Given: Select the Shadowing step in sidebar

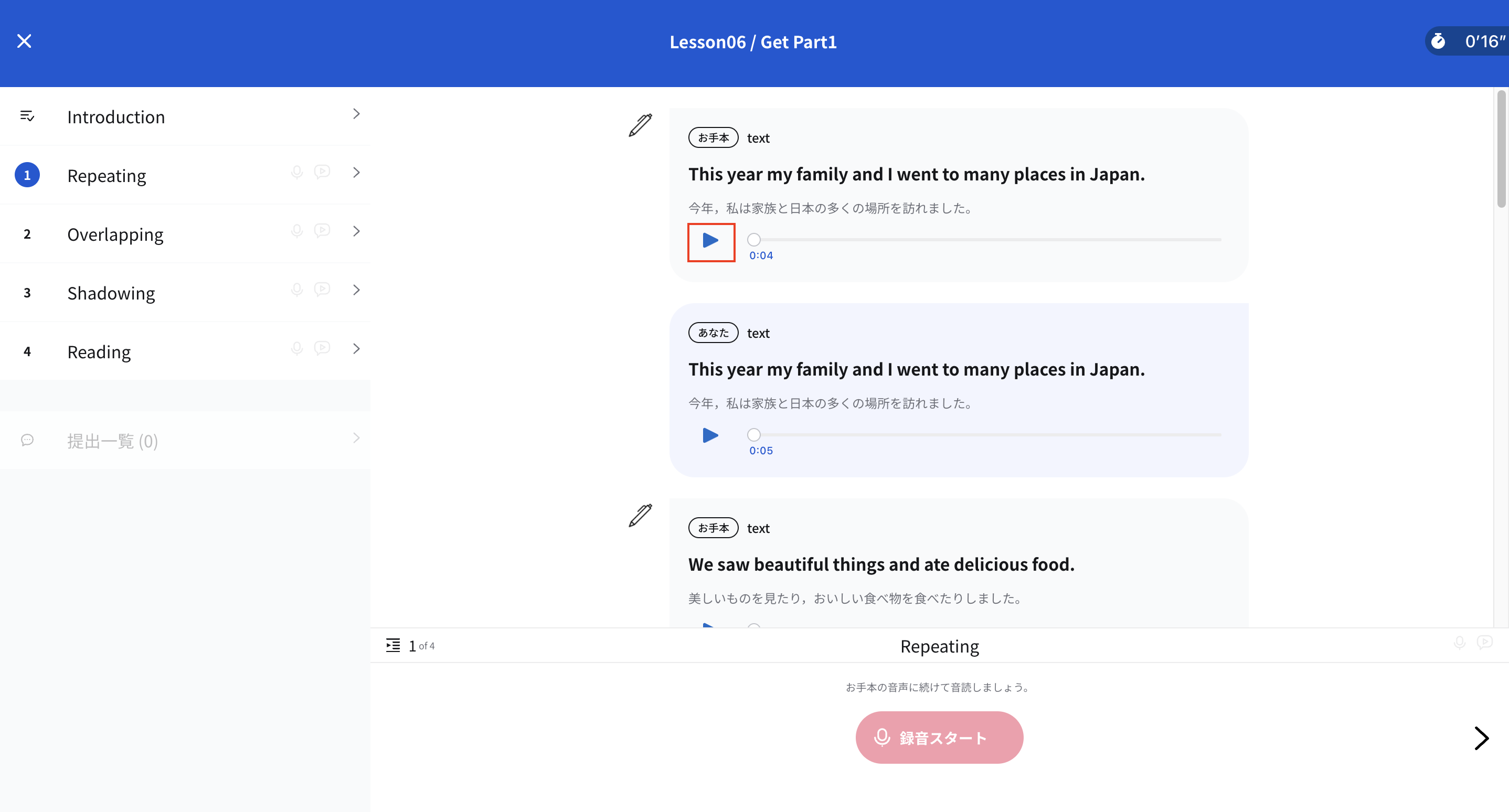Looking at the screenshot, I should point(111,293).
